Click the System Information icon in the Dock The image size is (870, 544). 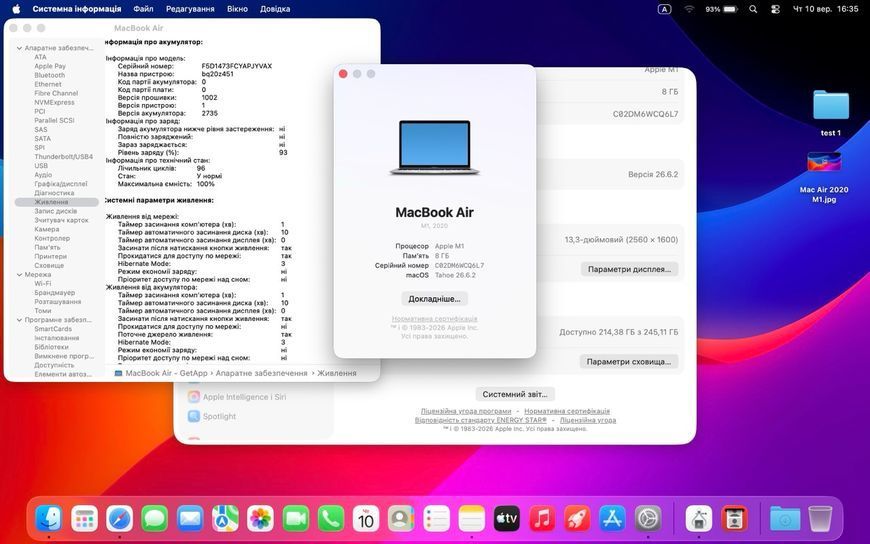(699, 520)
